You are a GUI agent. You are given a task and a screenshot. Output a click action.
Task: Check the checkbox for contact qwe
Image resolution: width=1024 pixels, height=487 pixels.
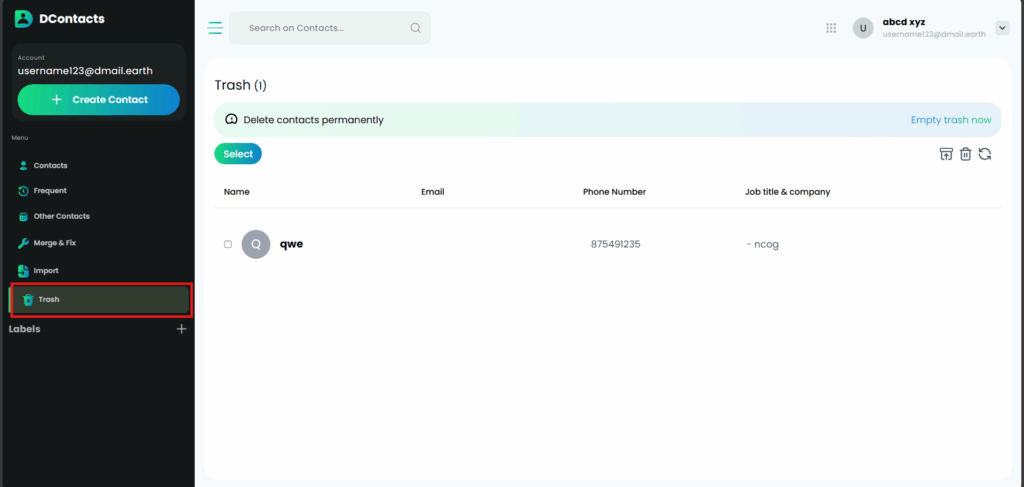tap(228, 244)
